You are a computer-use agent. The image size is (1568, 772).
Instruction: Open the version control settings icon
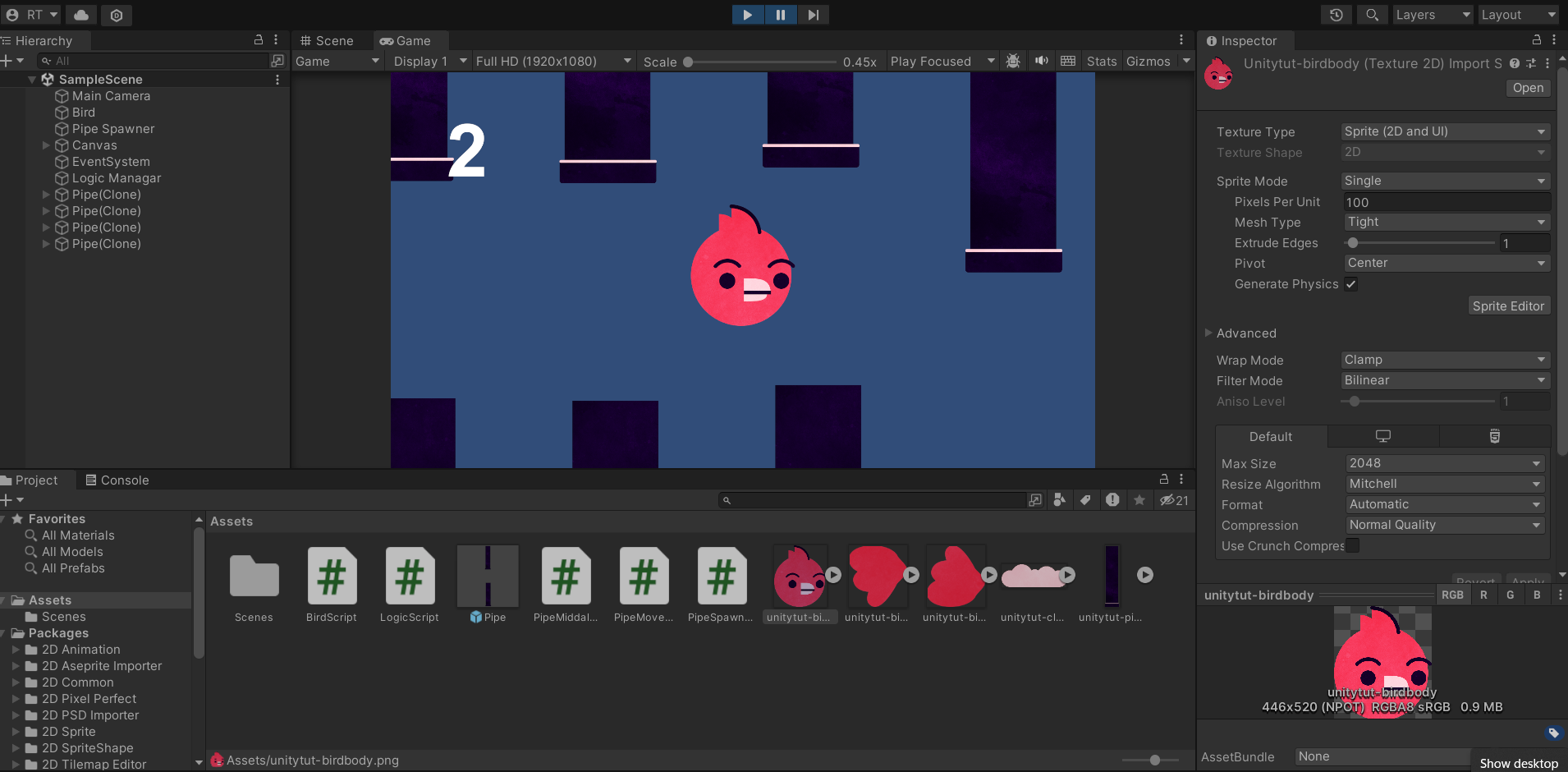117,15
